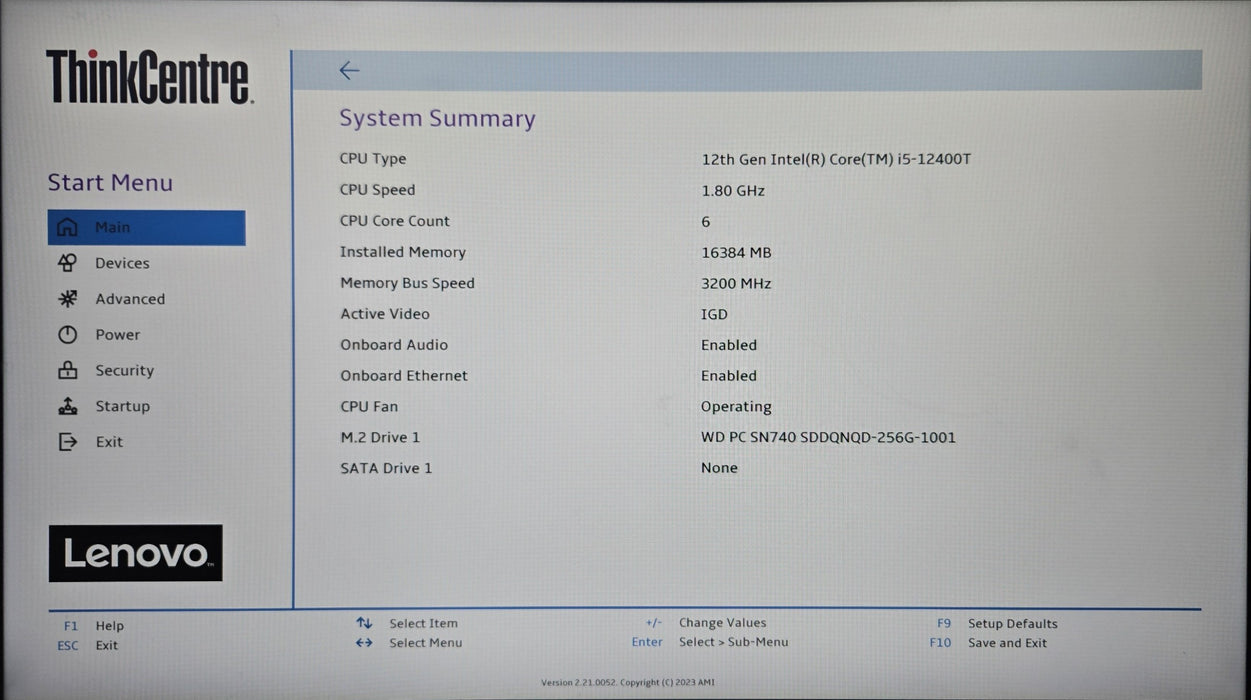The height and width of the screenshot is (700, 1251).
Task: Click the back arrow icon above System Summary
Action: click(x=349, y=70)
